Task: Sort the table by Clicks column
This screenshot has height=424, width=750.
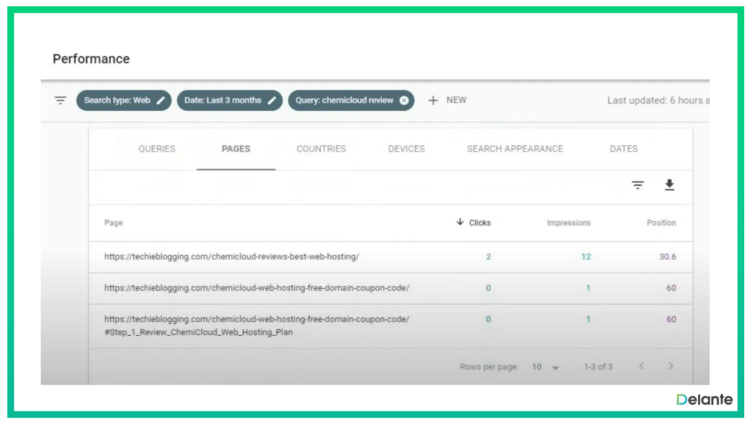Action: (475, 223)
